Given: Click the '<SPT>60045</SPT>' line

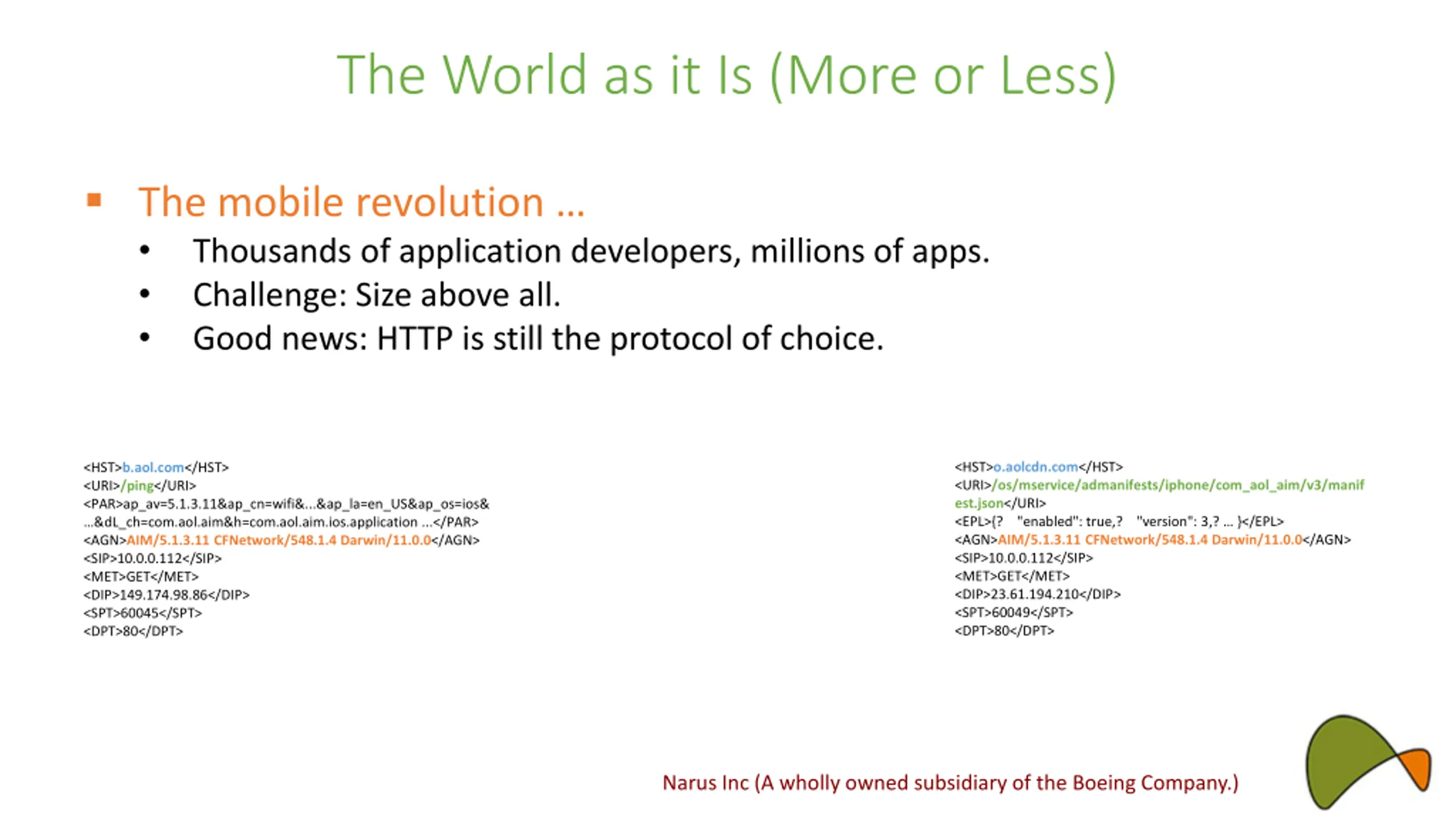Looking at the screenshot, I should coord(143,613).
